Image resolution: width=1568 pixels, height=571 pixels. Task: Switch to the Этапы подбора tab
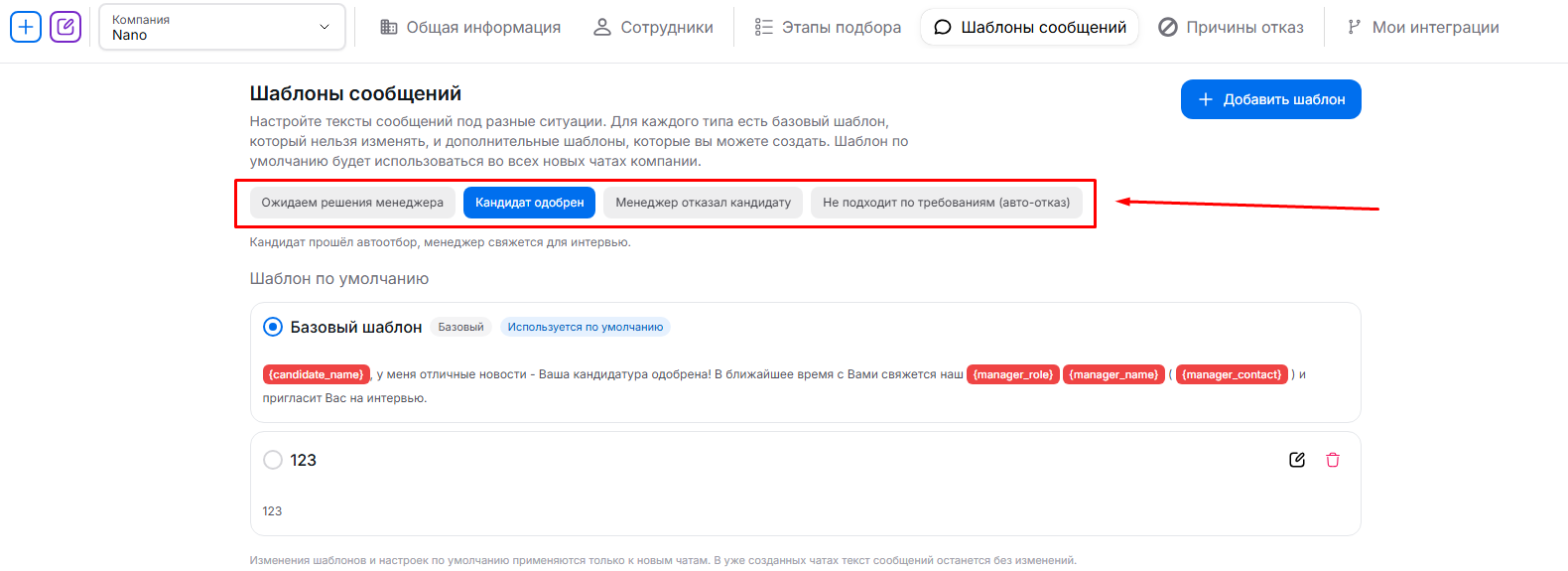pos(828,27)
